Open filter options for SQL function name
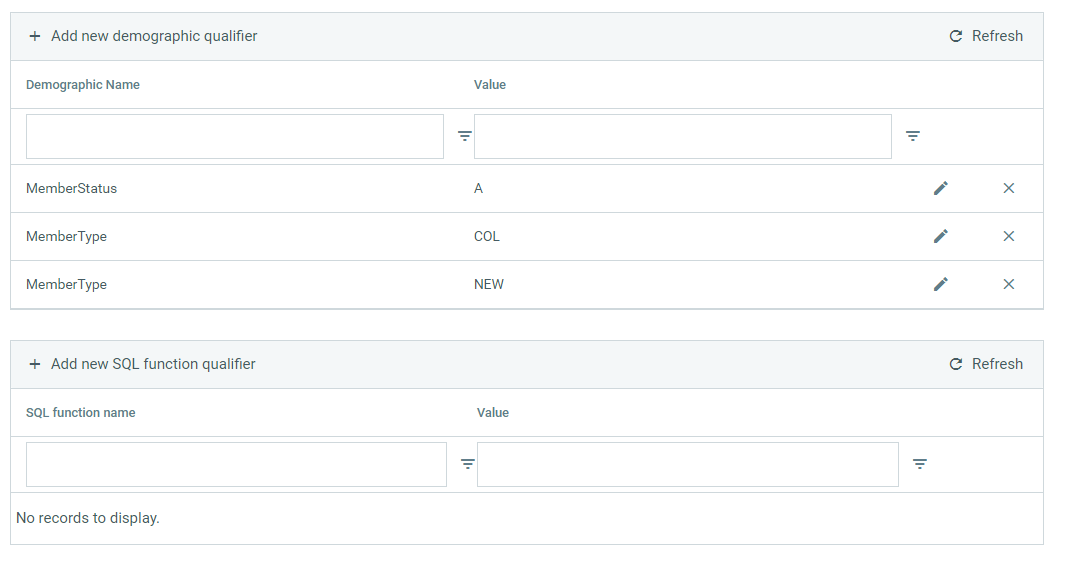 pyautogui.click(x=467, y=464)
